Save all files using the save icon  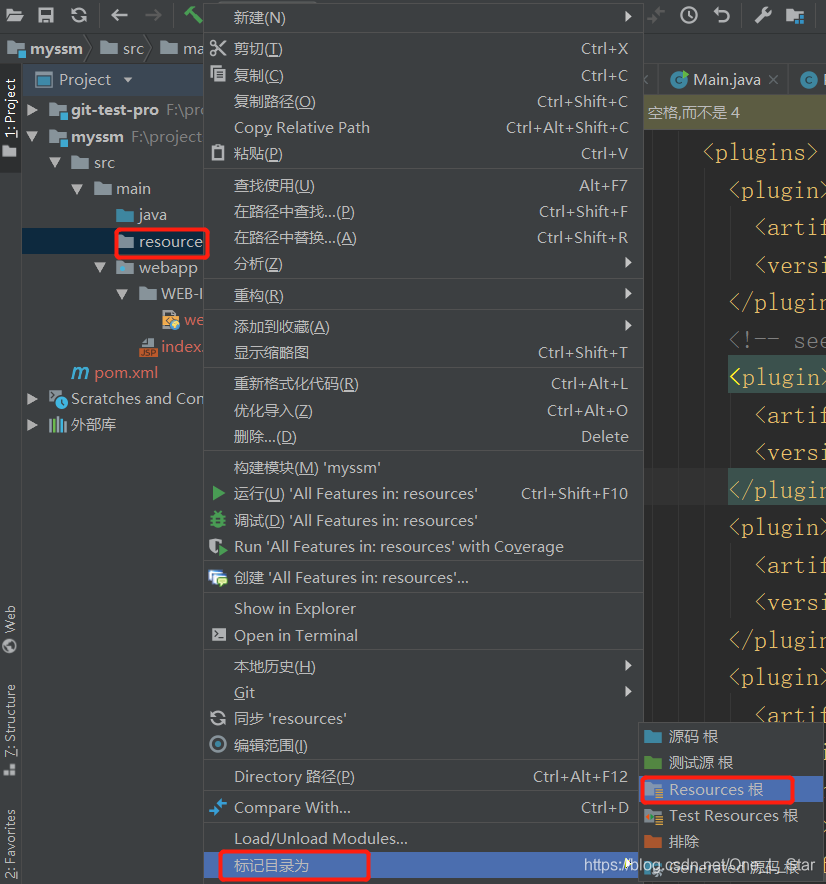point(44,15)
